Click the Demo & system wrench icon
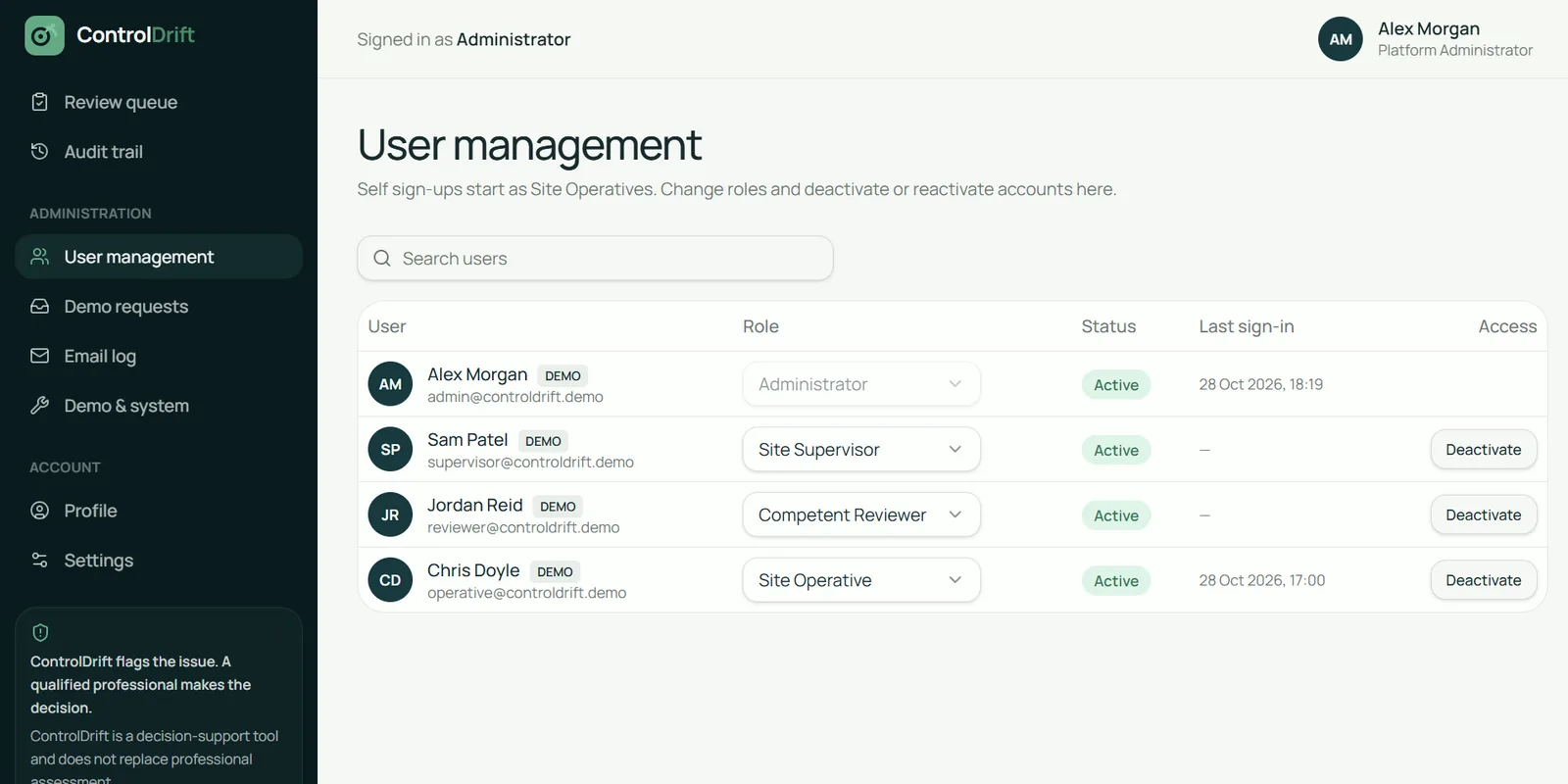1568x784 pixels. pos(40,405)
